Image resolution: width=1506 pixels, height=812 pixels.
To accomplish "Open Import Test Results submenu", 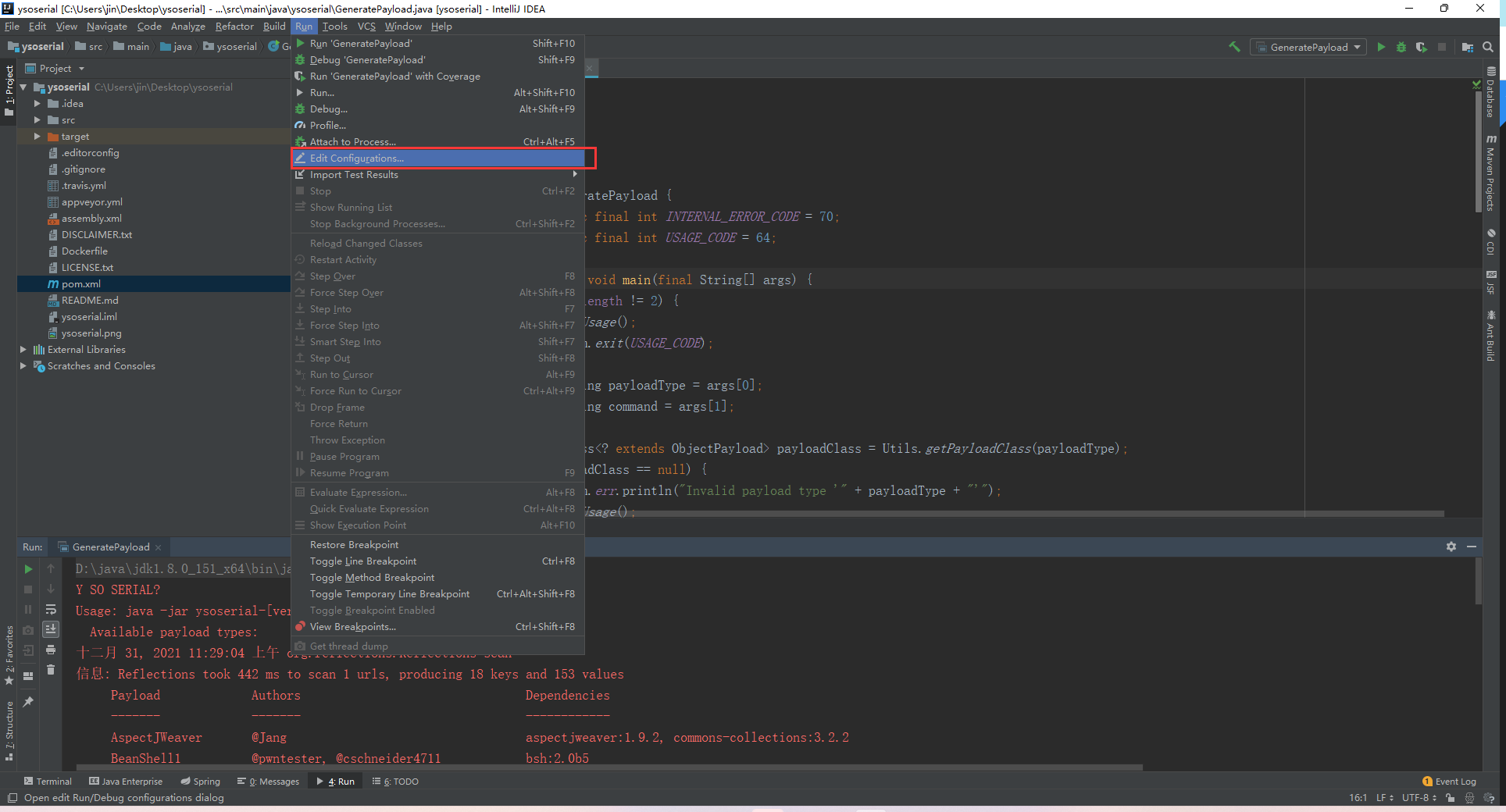I will [437, 175].
